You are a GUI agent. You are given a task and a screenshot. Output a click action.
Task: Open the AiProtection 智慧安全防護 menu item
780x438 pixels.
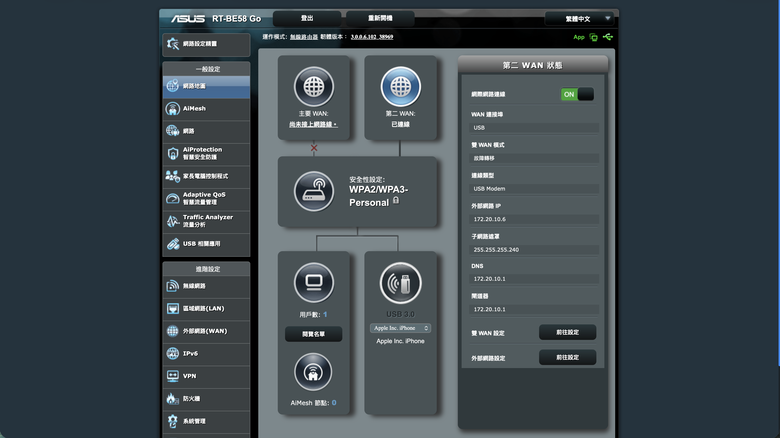[206, 153]
